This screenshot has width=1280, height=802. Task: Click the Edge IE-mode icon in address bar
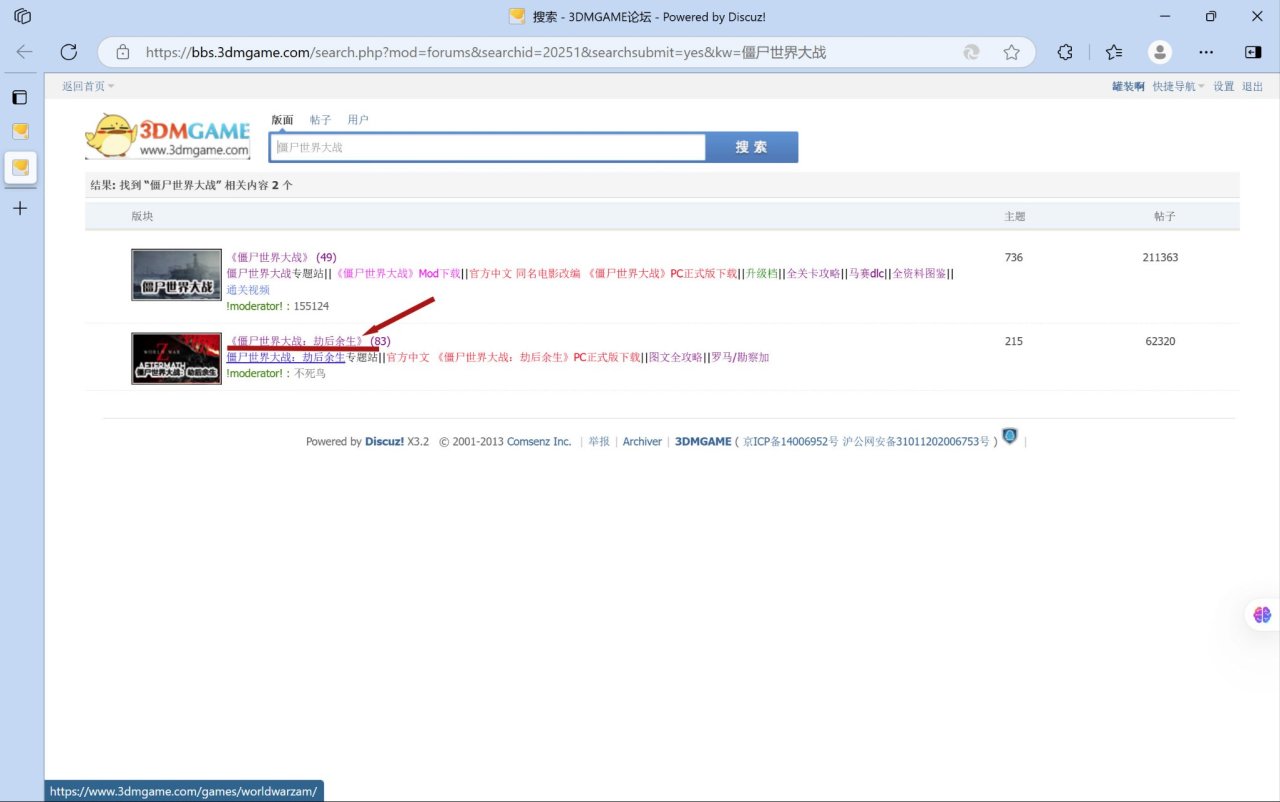[x=971, y=52]
